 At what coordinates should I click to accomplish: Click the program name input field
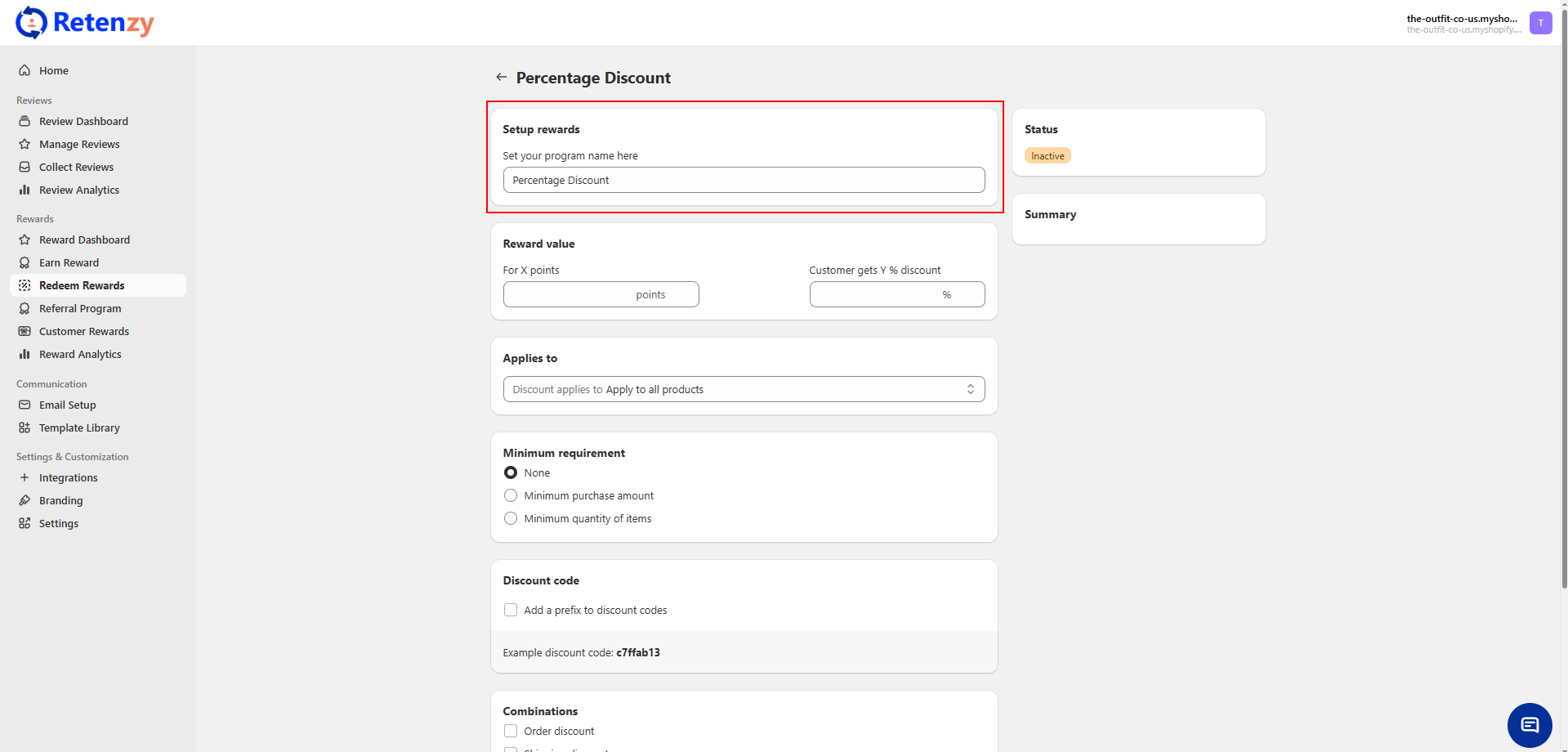(x=744, y=180)
